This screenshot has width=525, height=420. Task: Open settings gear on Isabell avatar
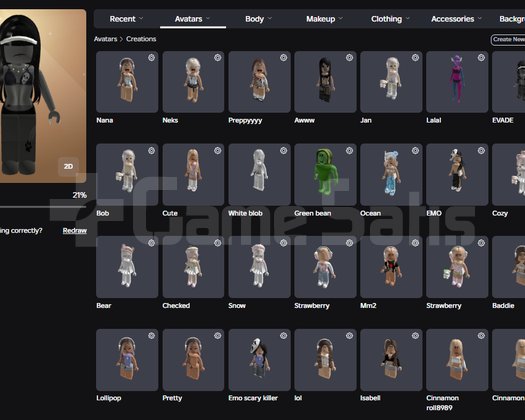coord(415,336)
